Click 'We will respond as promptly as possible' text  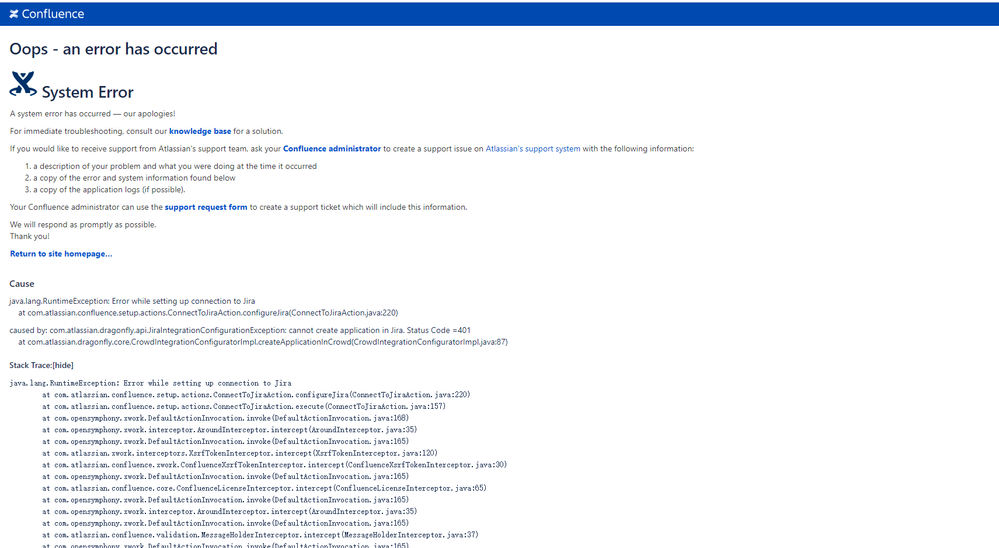tap(83, 224)
